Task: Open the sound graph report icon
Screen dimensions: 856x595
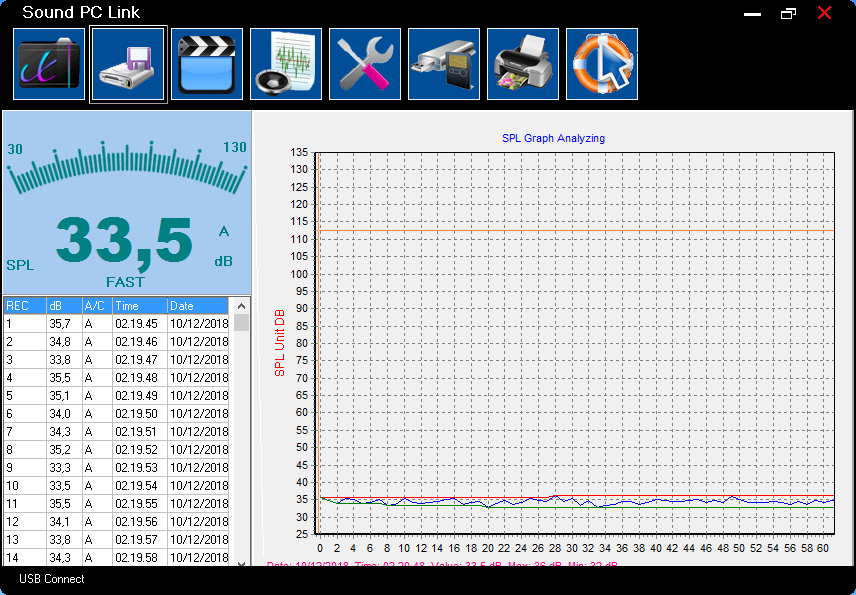Action: 286,64
